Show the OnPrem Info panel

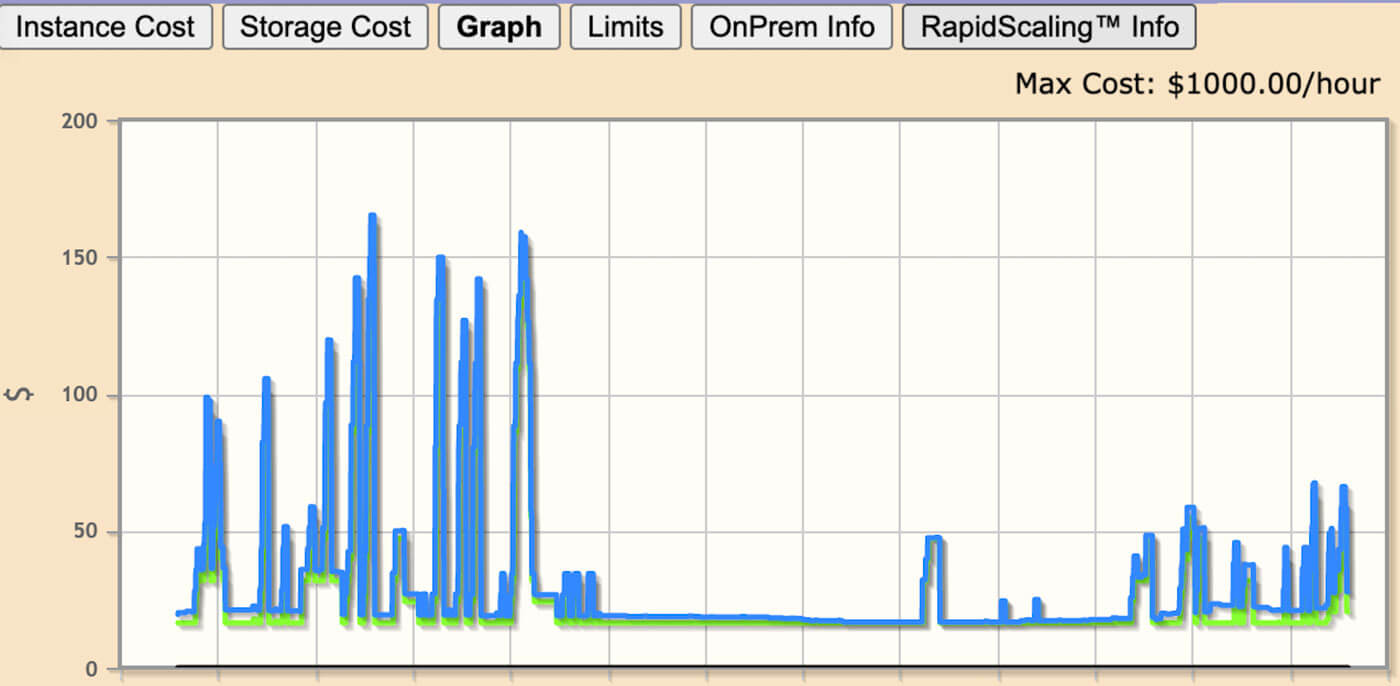click(791, 27)
